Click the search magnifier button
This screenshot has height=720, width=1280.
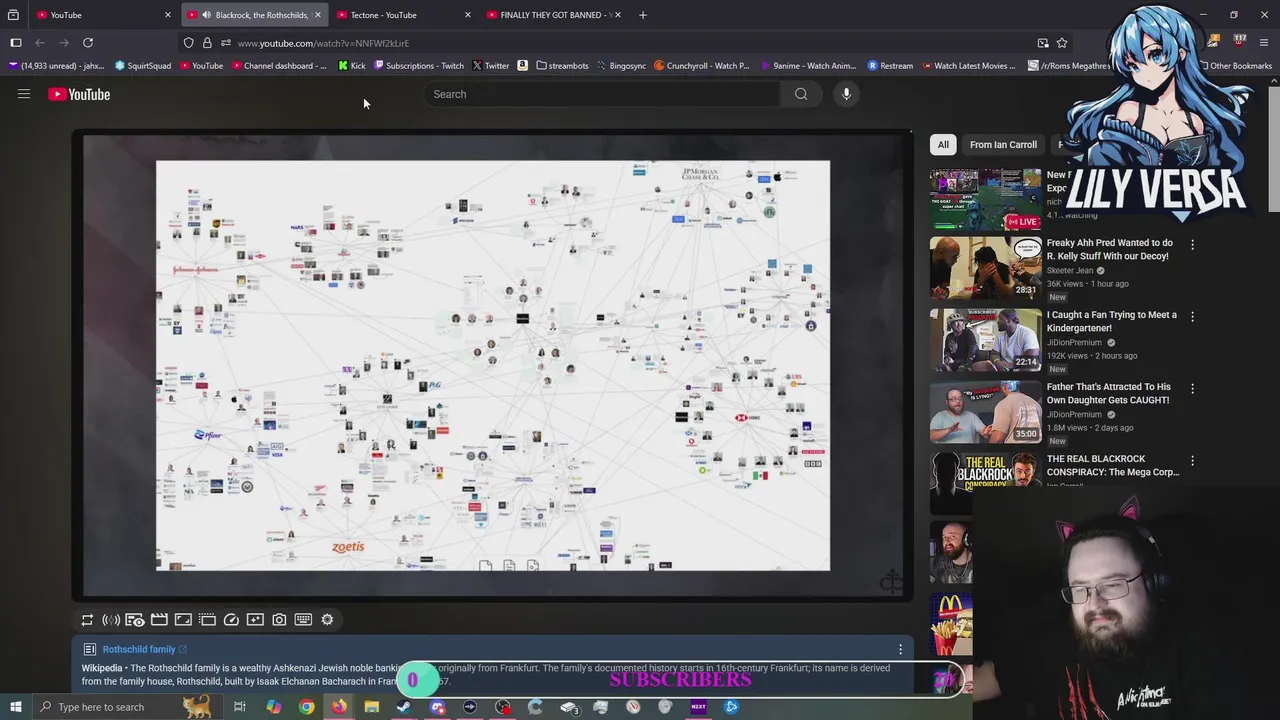(x=801, y=94)
